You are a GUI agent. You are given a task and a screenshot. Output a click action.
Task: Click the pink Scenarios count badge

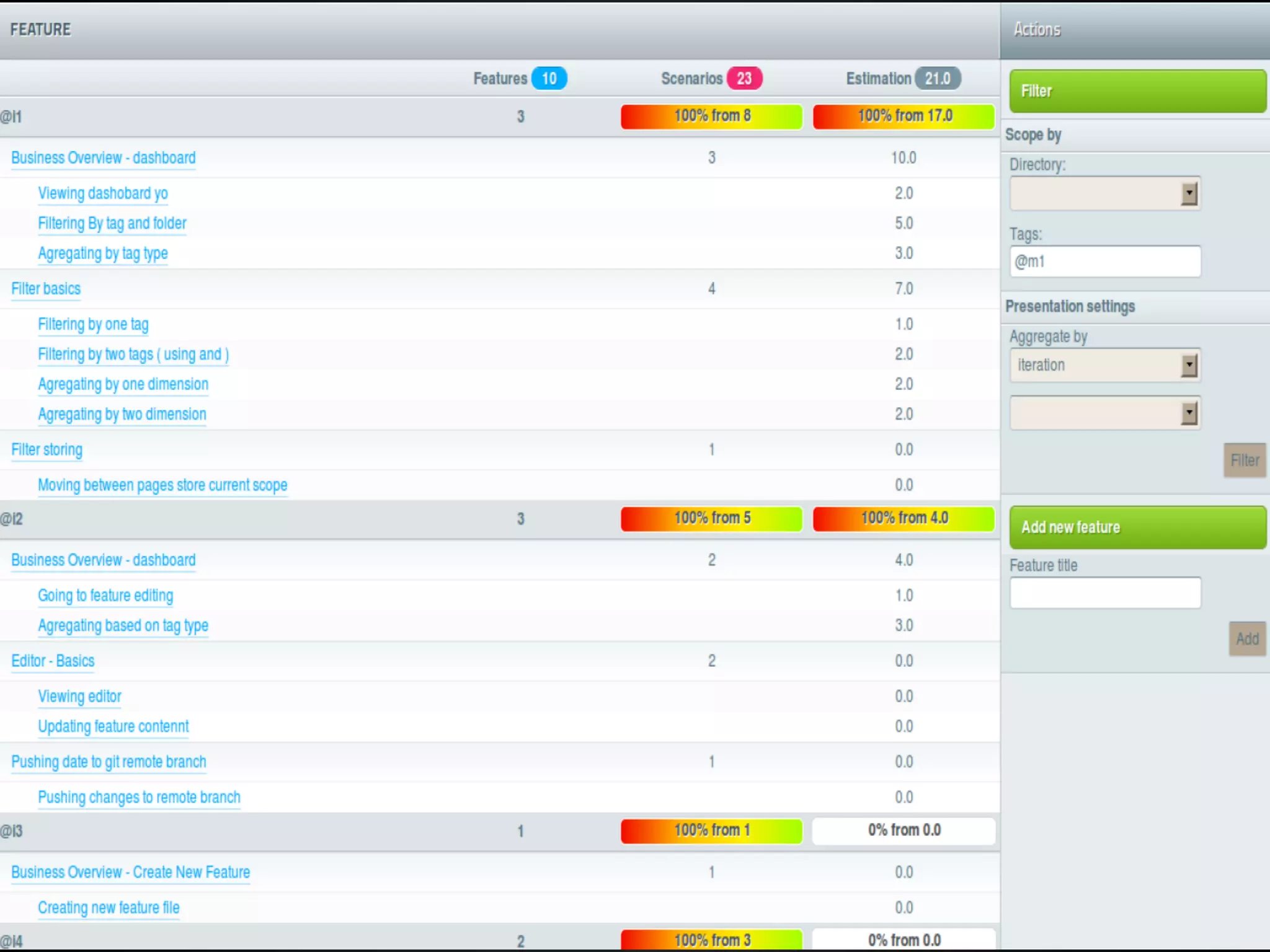pyautogui.click(x=744, y=79)
